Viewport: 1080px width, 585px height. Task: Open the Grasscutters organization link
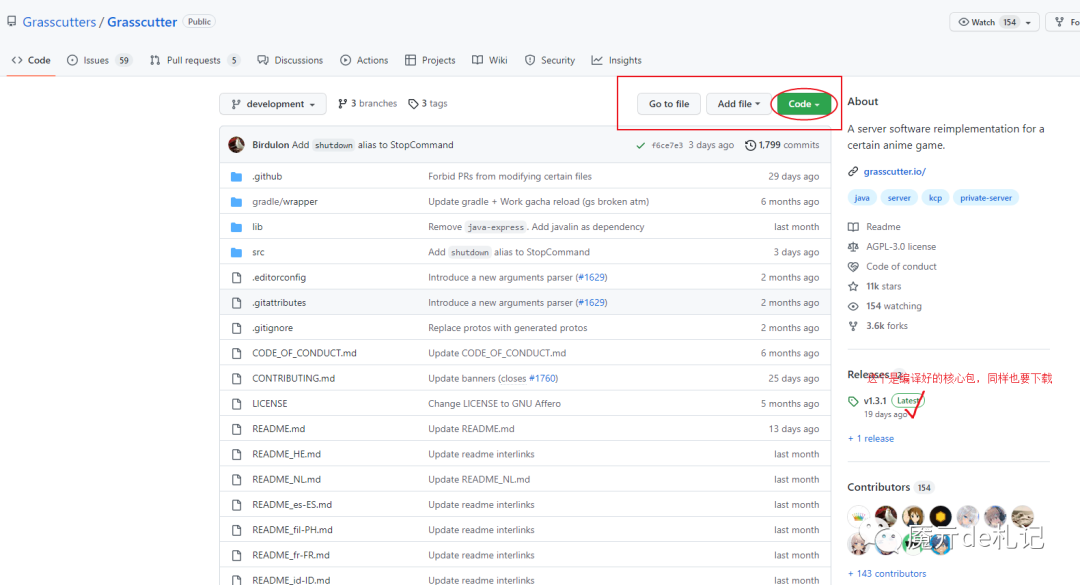click(59, 22)
